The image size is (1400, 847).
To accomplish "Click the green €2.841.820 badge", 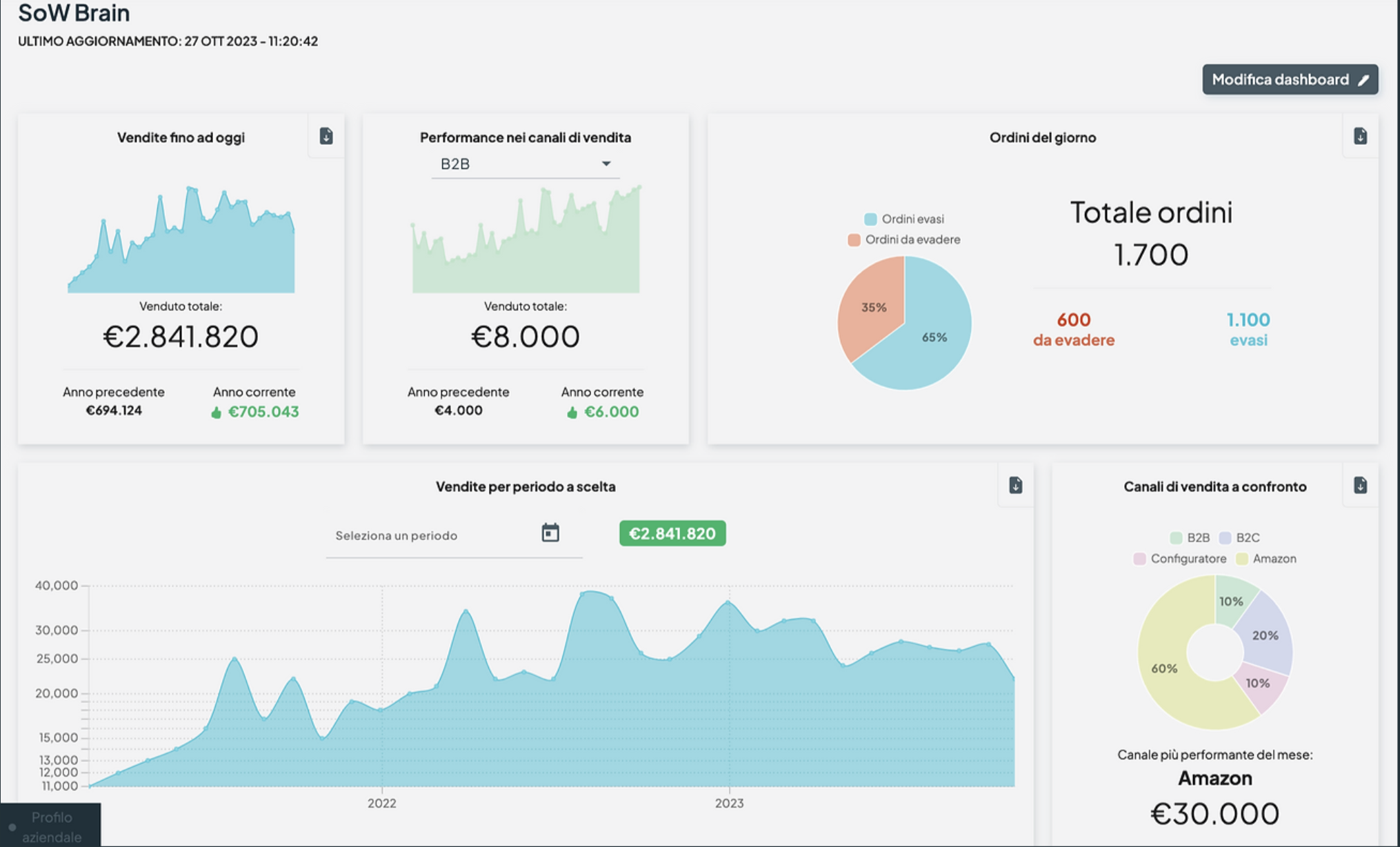I will pos(672,534).
